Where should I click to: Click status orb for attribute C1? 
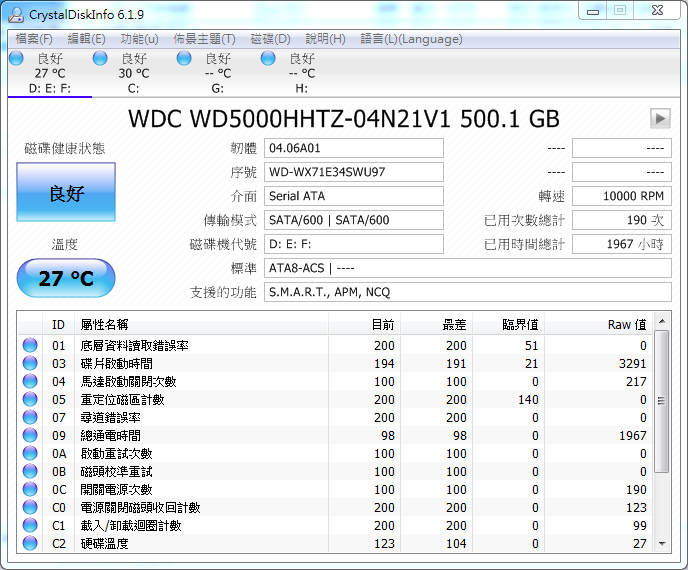[x=30, y=525]
